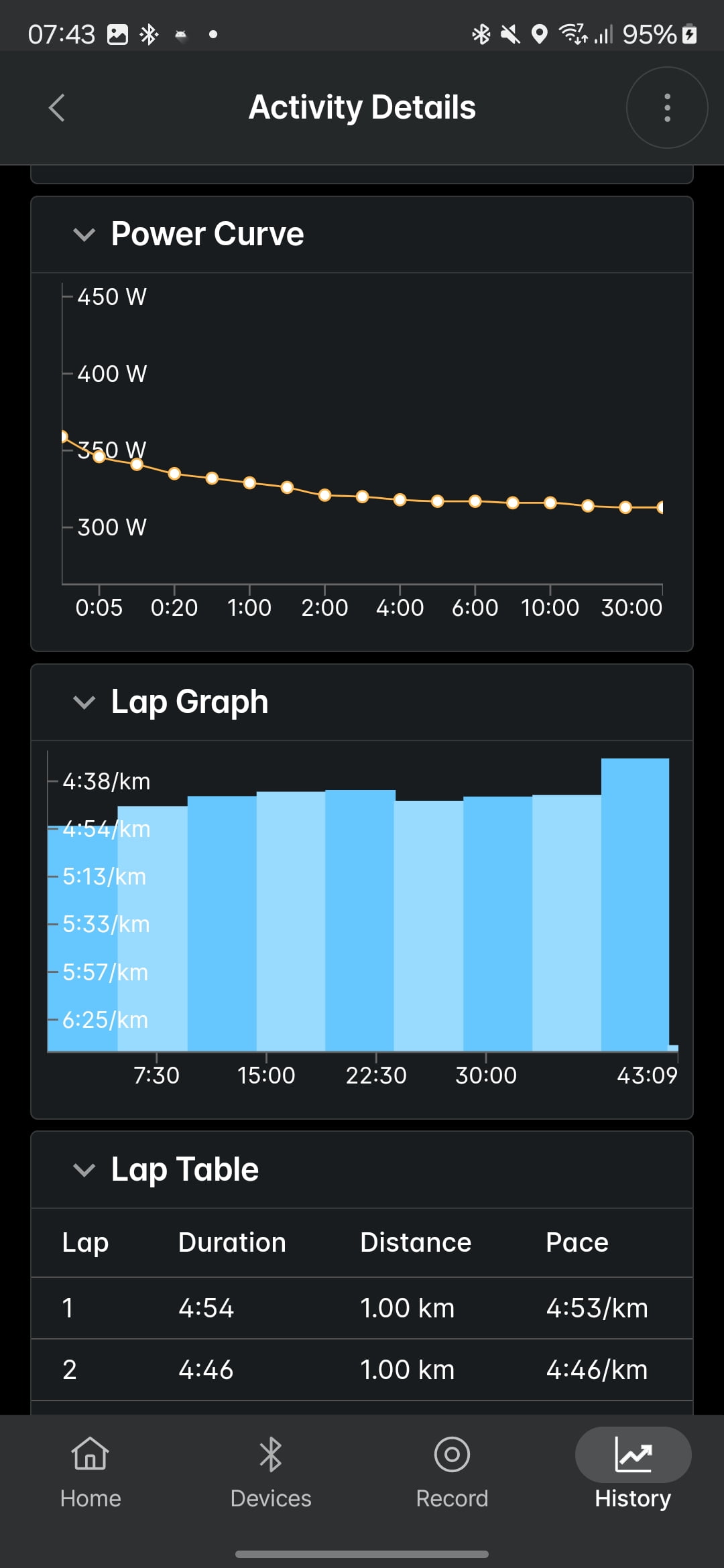Switch to the Record tab label
Screen dimensions: 724x1568
click(x=452, y=1498)
